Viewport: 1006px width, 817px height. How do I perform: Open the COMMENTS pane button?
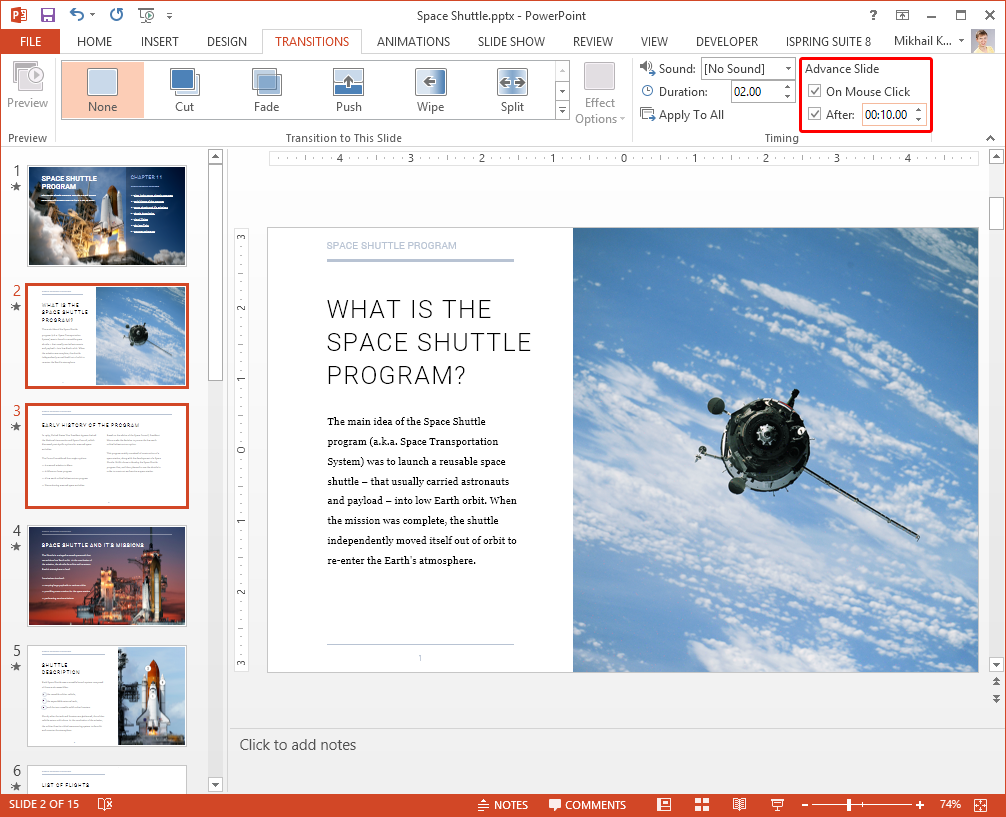[587, 805]
